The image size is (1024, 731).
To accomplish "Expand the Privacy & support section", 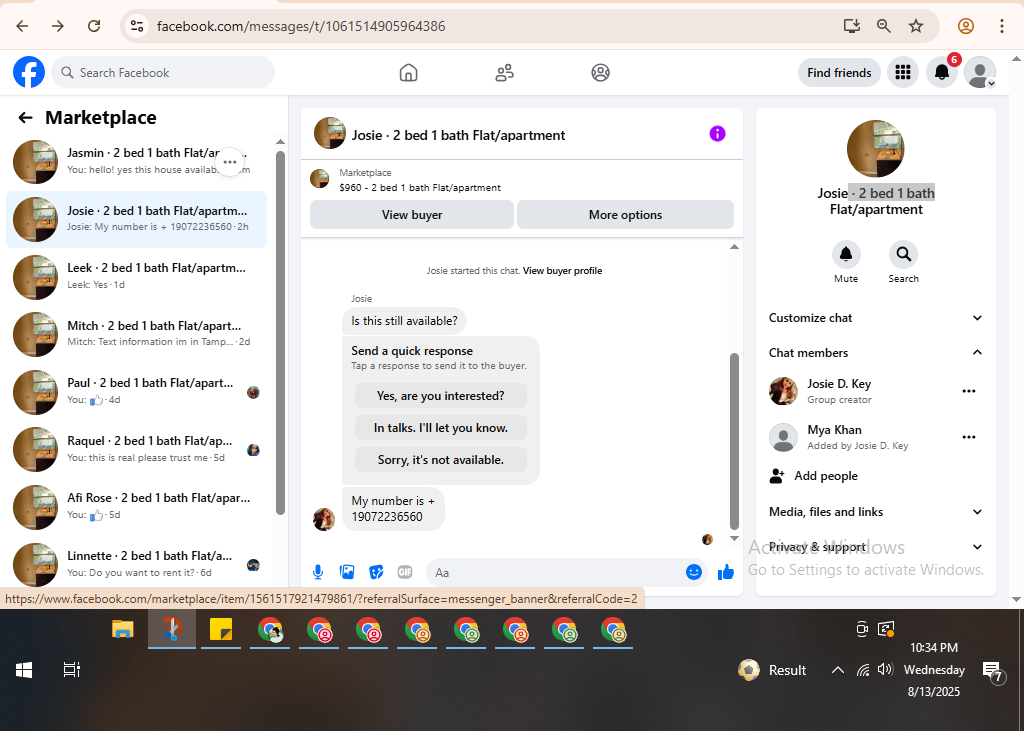I will coord(876,547).
